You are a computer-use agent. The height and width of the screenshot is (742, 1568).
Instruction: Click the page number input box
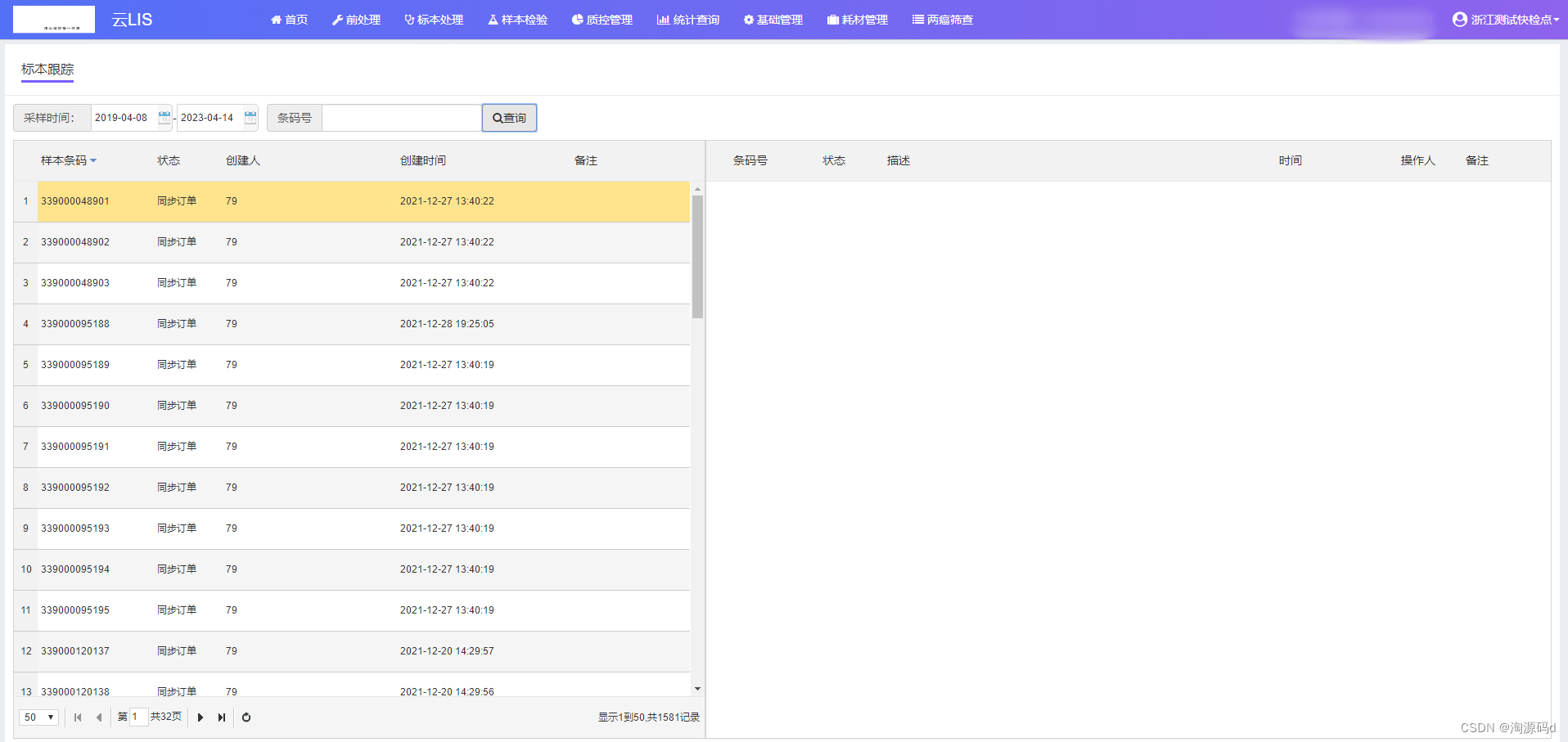click(x=138, y=717)
